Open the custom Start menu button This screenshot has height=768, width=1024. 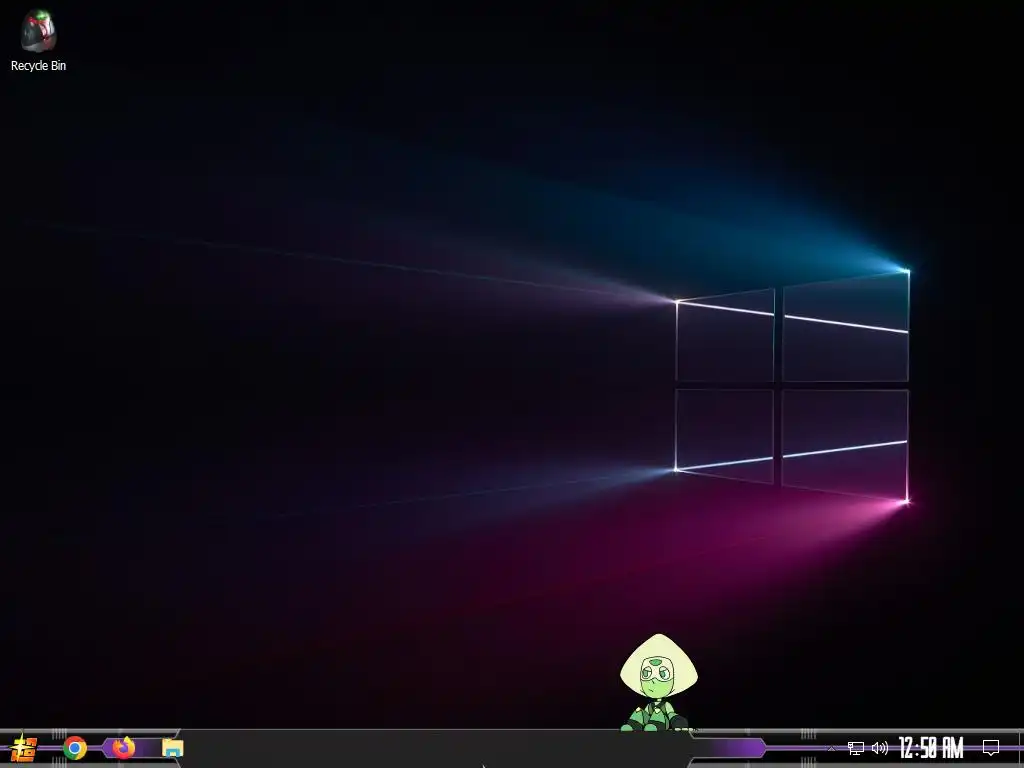24,748
